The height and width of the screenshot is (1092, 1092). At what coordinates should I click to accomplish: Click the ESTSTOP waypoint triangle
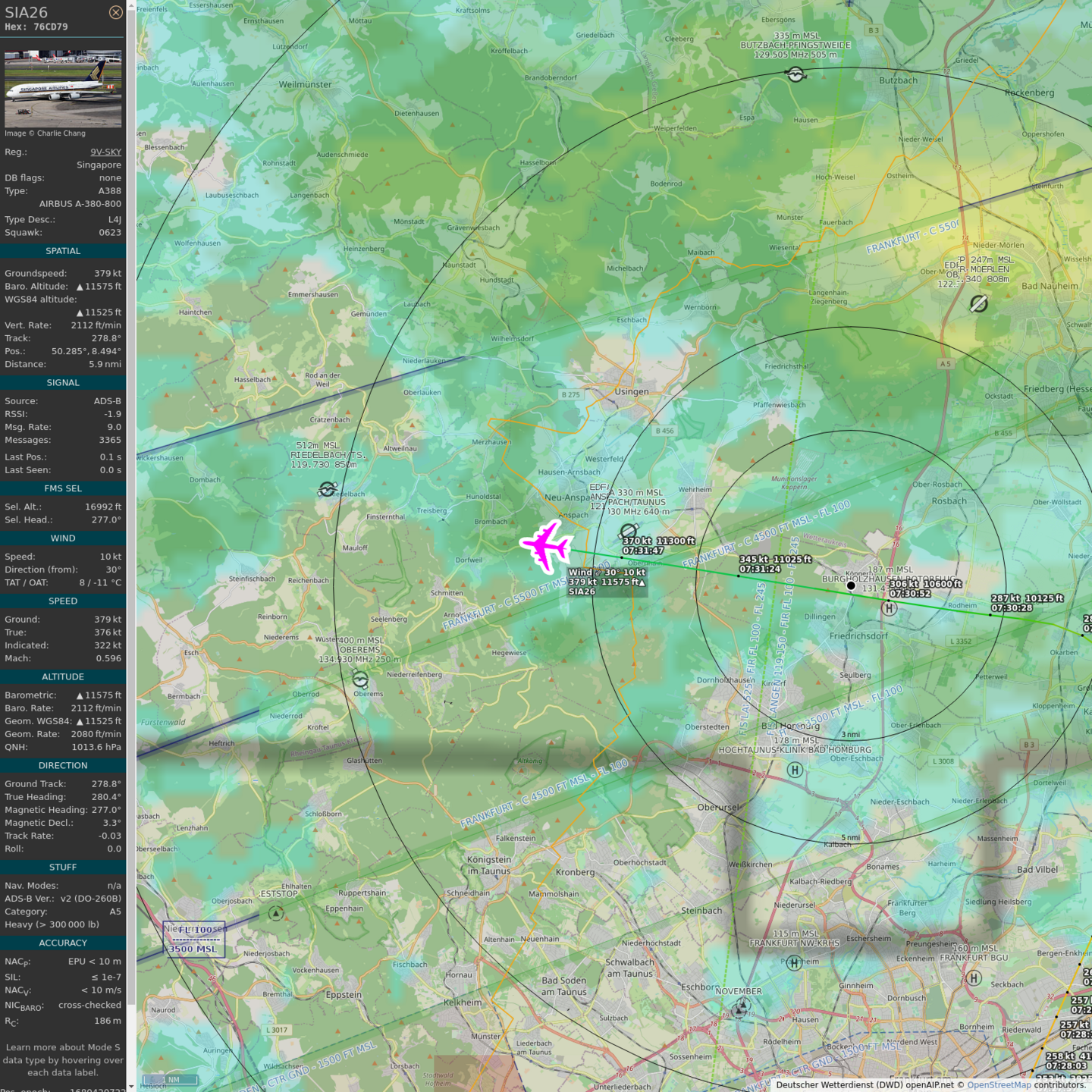coord(276,913)
